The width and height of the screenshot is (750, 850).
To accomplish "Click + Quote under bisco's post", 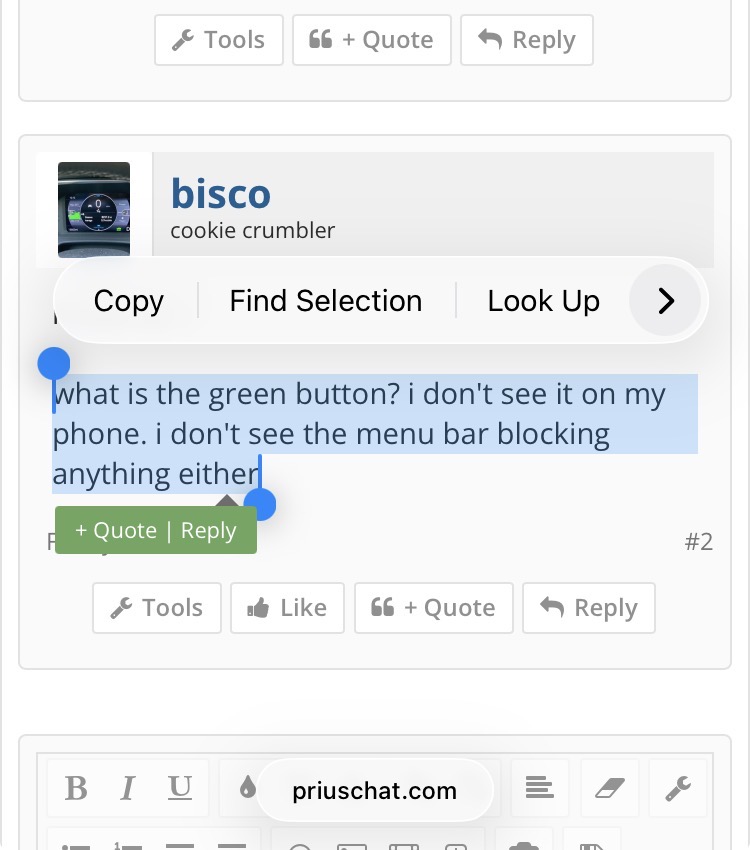I will click(433, 608).
